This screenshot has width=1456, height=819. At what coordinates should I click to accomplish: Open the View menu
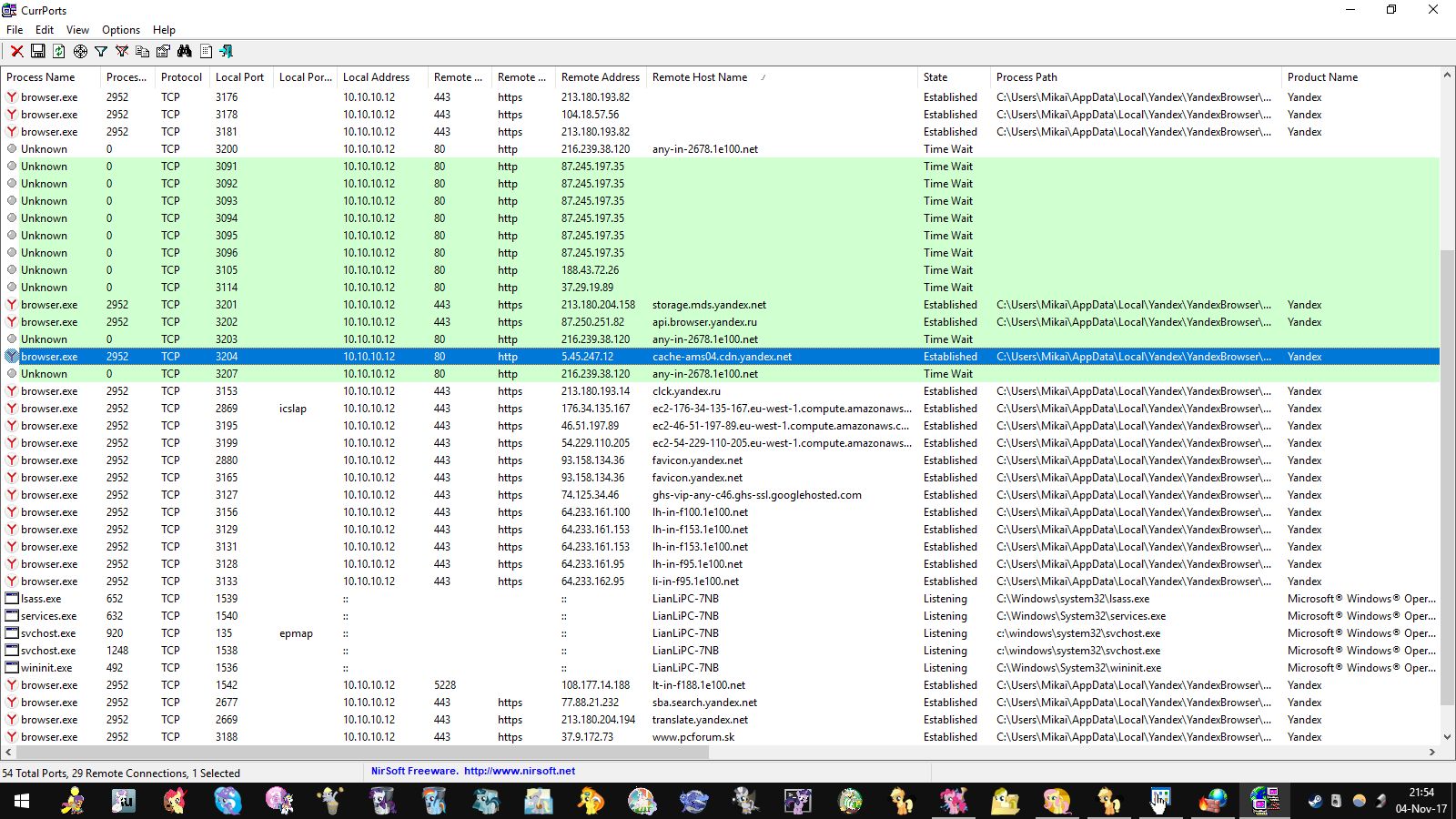click(77, 30)
